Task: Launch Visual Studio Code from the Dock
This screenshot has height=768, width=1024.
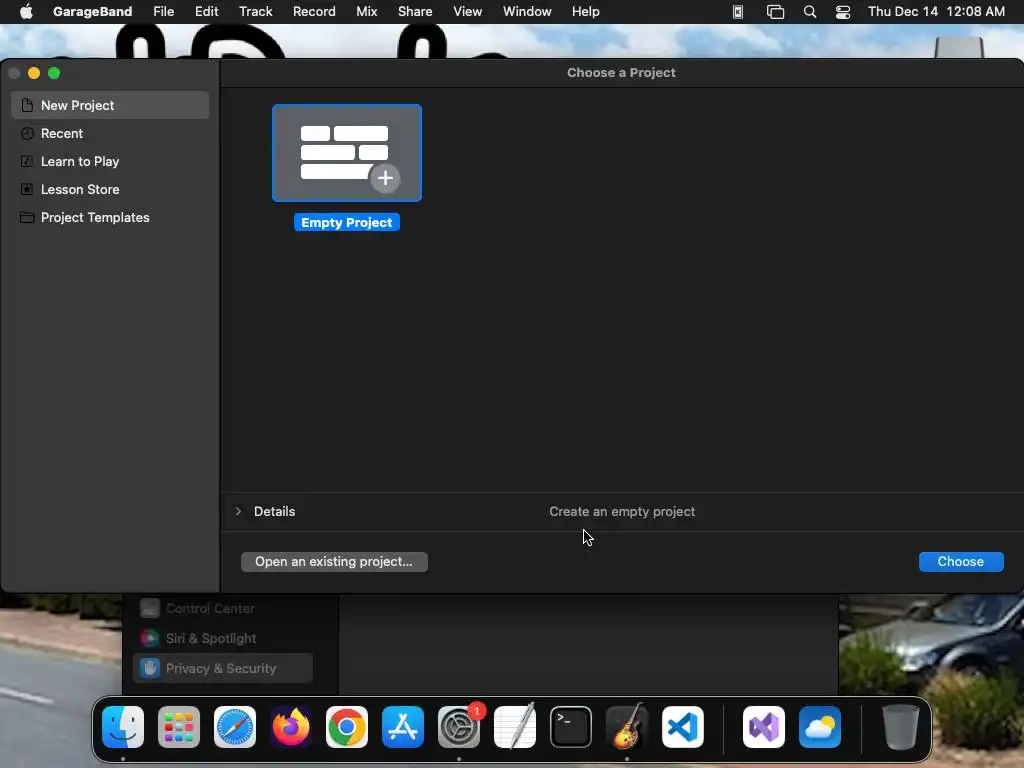Action: coord(683,727)
